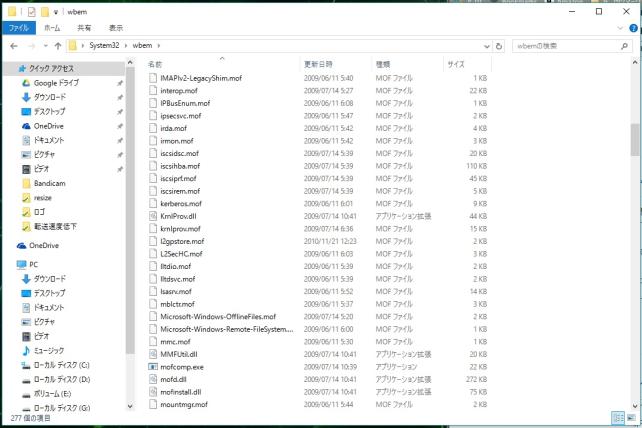Open ローカル ディスク (C:)

coord(61,365)
